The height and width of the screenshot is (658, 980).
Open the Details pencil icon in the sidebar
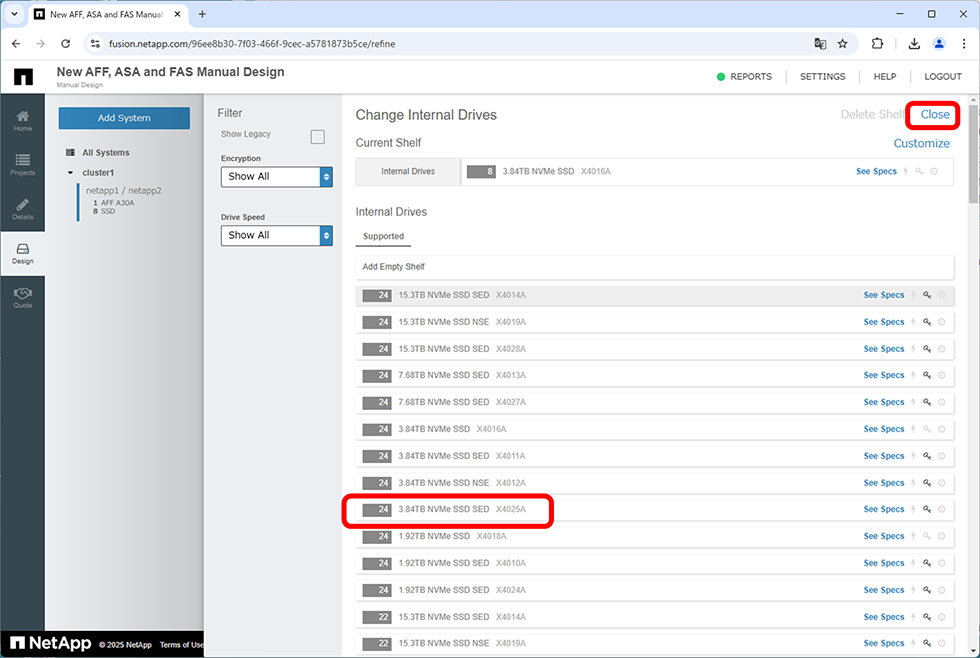pyautogui.click(x=22, y=209)
